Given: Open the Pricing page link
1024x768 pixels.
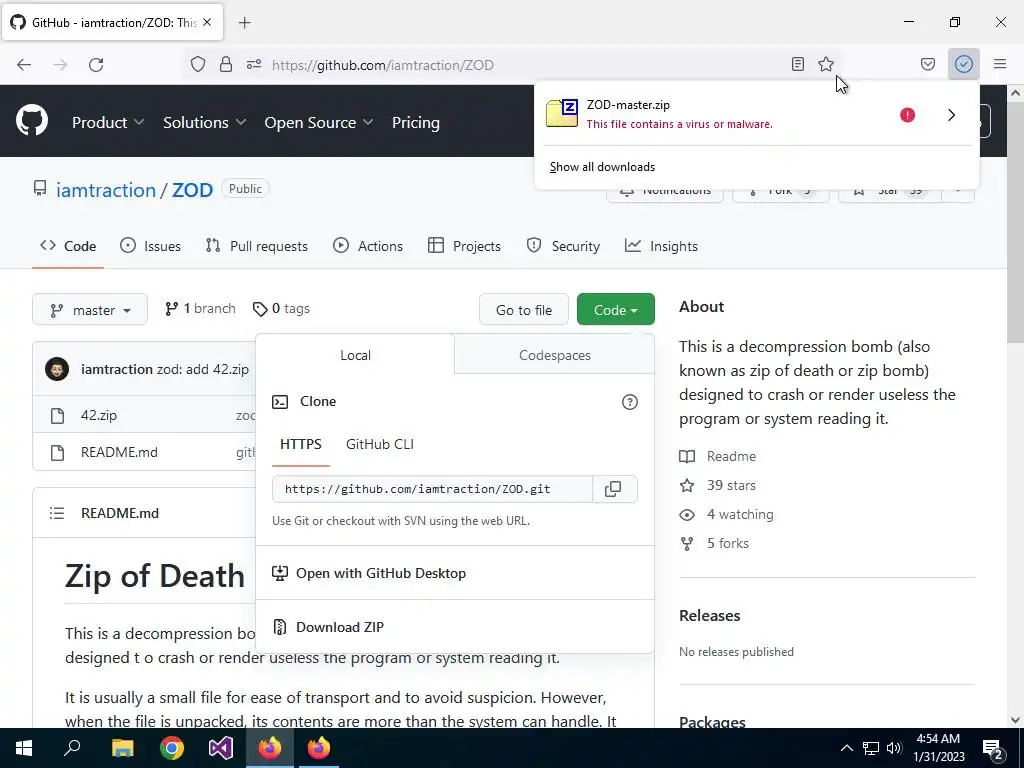Looking at the screenshot, I should [x=415, y=122].
